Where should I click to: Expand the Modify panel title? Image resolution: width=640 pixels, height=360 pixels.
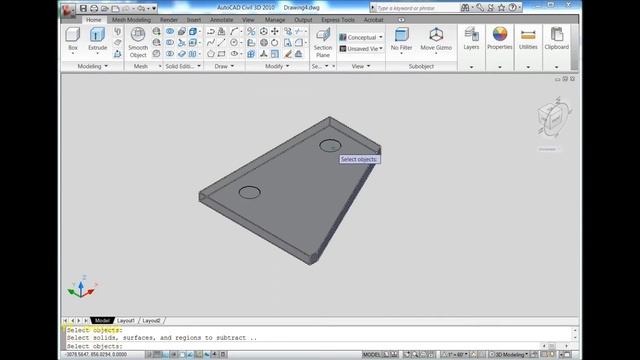pyautogui.click(x=277, y=66)
